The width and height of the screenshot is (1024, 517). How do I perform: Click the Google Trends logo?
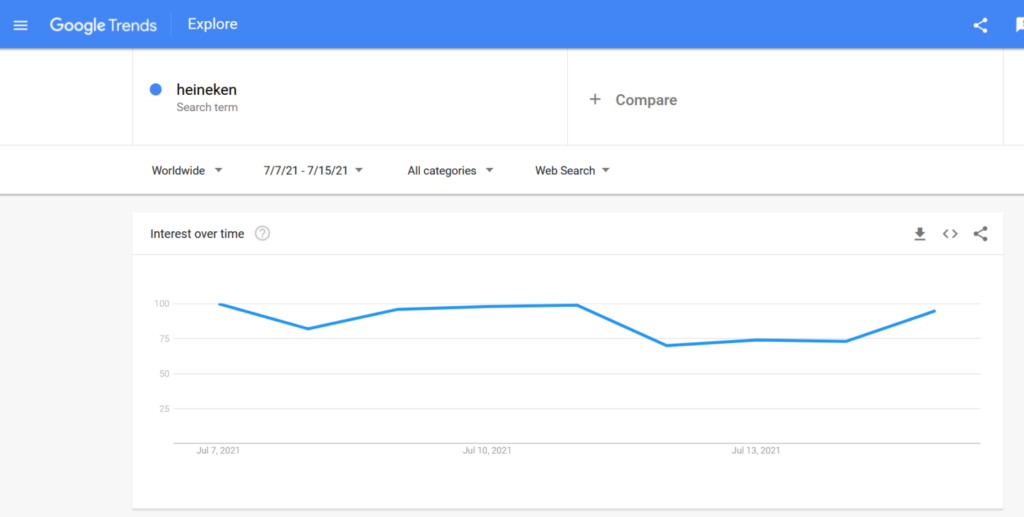[x=103, y=25]
